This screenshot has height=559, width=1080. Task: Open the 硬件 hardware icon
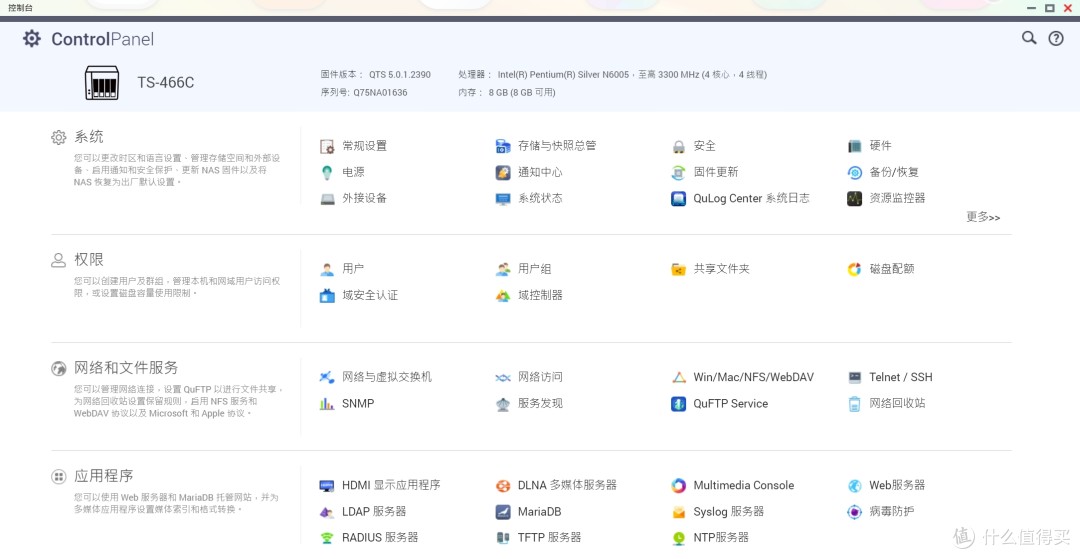[855, 146]
